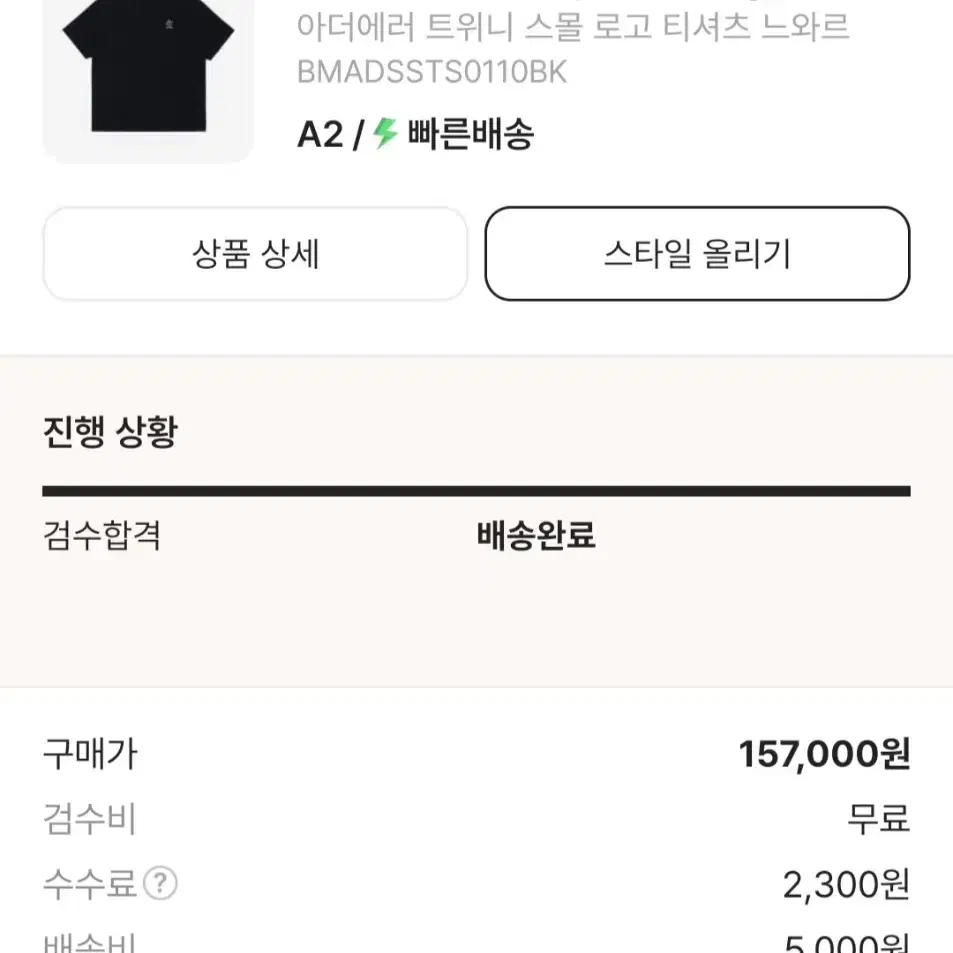Tap the 배송완료 status text
The image size is (953, 953).
point(536,535)
